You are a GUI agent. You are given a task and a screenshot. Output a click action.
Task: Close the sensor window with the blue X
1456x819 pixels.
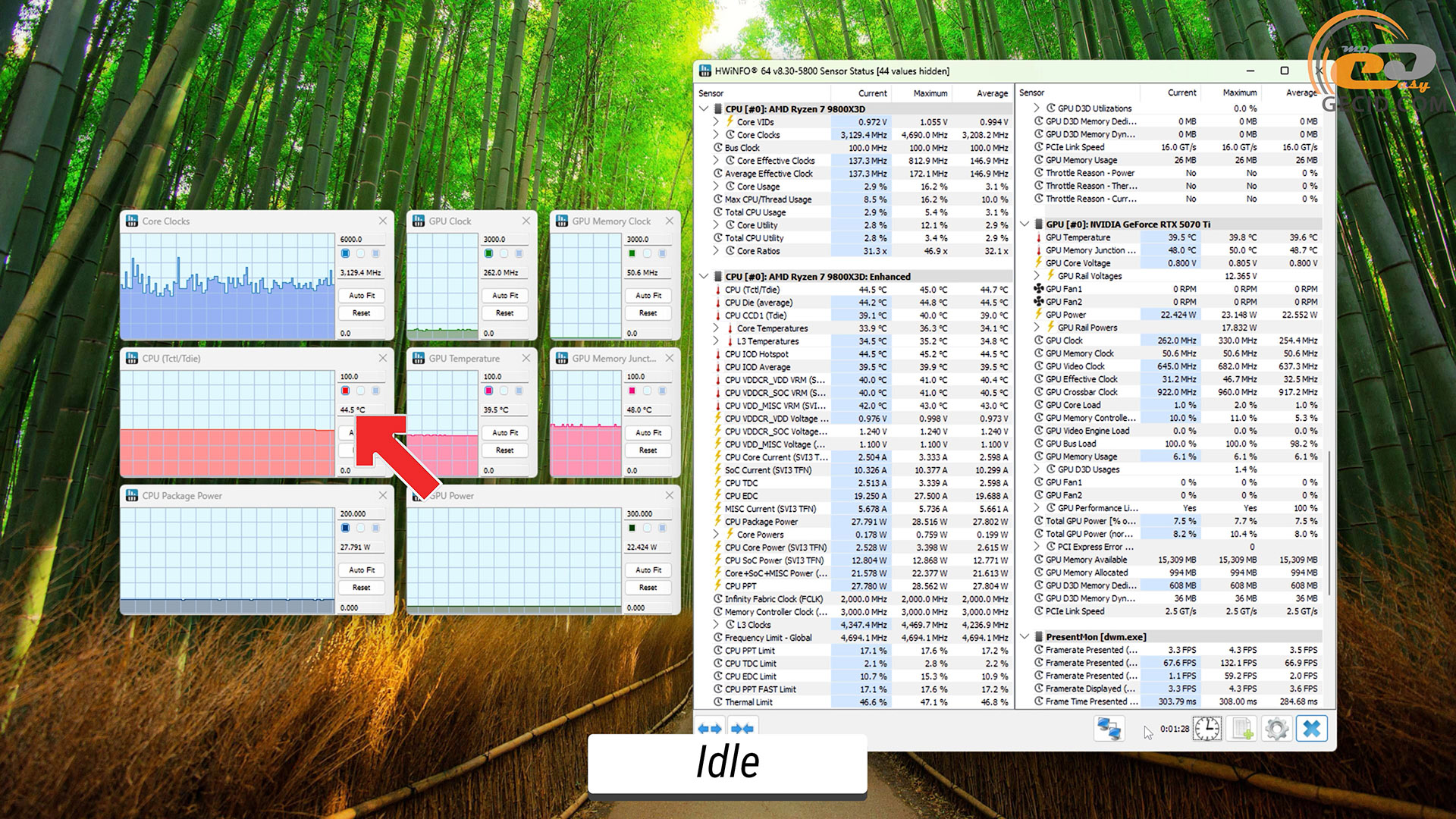coord(1312,729)
